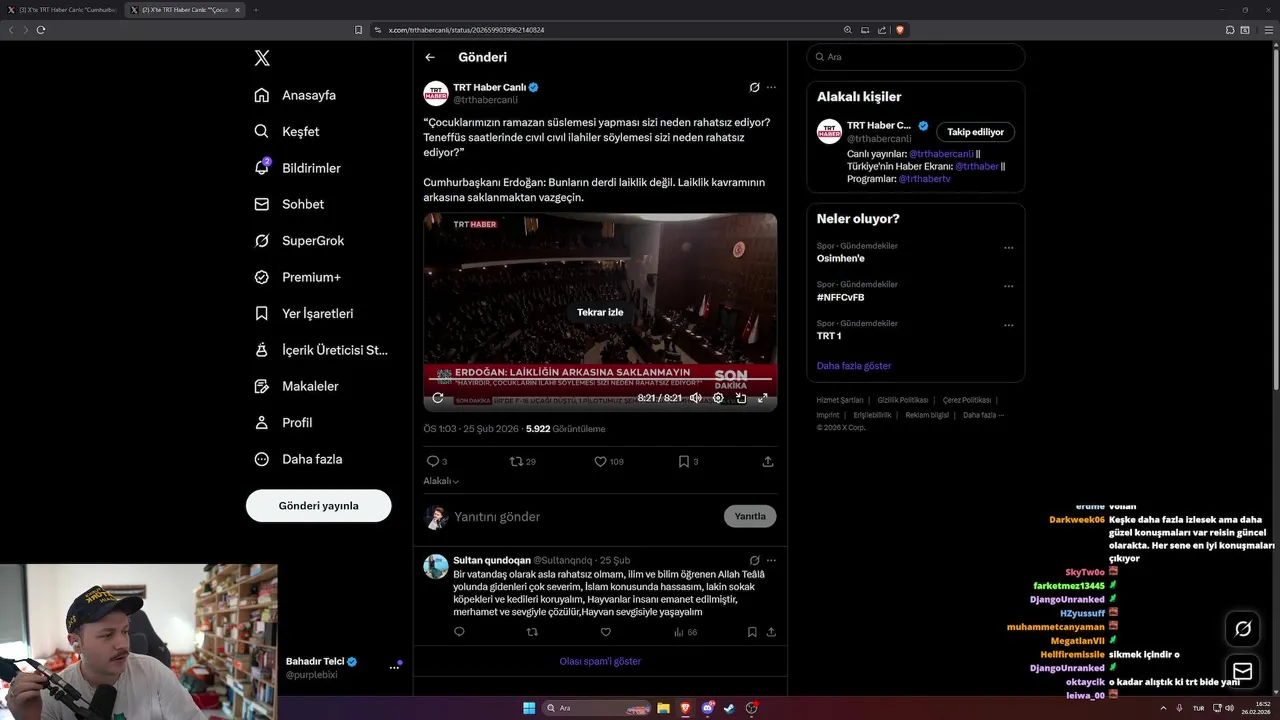Open Discord from taskbar
Screen dimensions: 1280x720
708,708
